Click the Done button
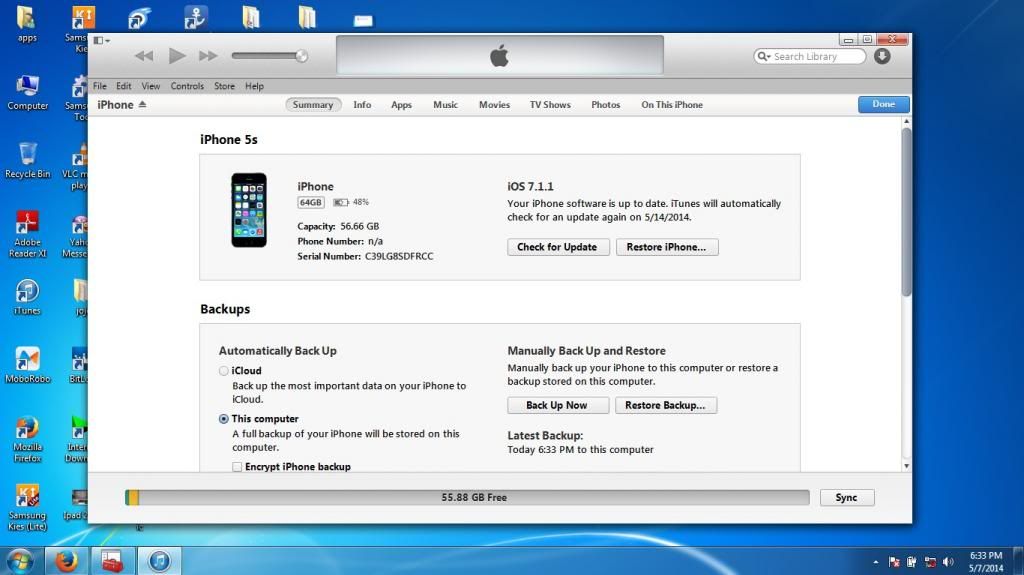Viewport: 1024px width, 575px height. [x=883, y=105]
